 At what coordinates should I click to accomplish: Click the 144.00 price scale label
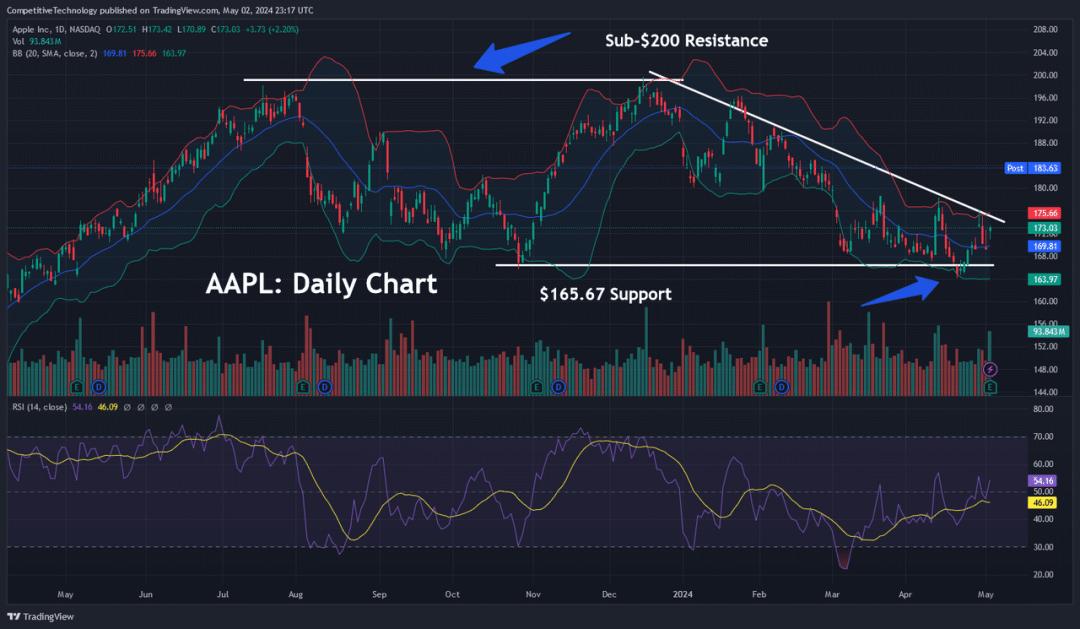pyautogui.click(x=1045, y=392)
